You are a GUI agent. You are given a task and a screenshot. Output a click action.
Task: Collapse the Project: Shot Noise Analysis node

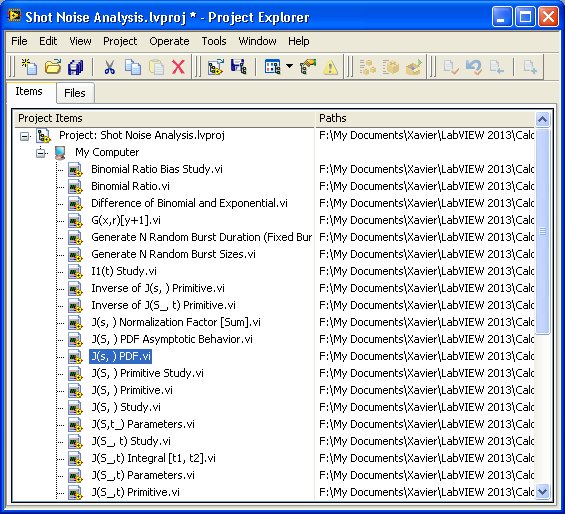[x=25, y=136]
